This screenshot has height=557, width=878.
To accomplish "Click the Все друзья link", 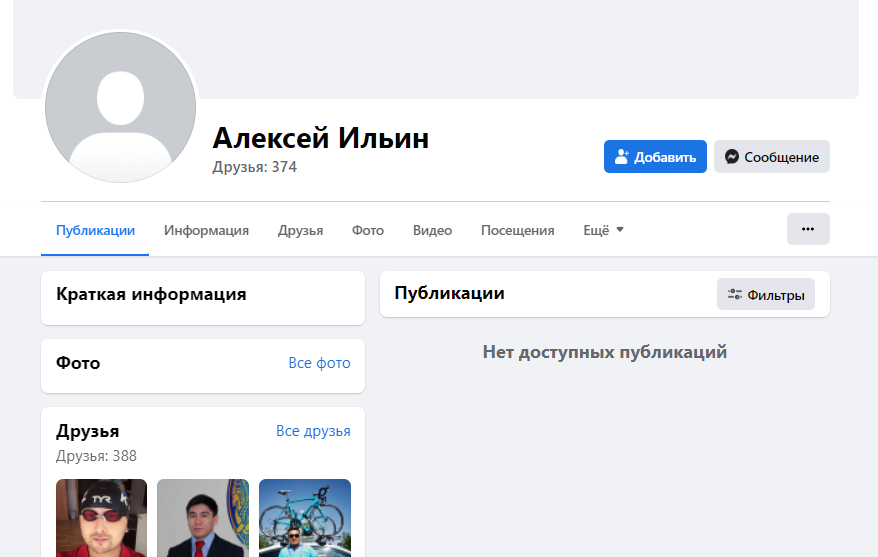I will coord(313,431).
